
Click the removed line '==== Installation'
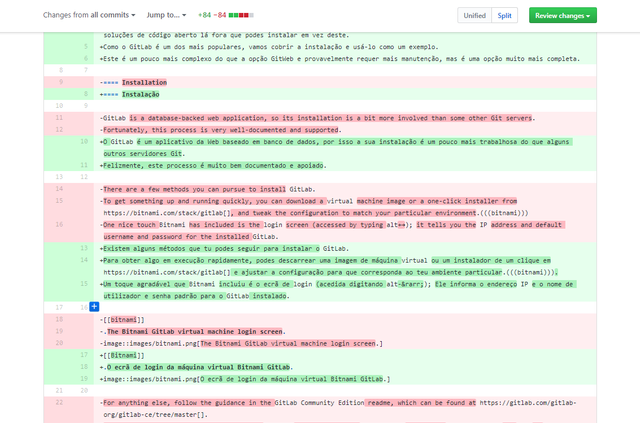click(320, 82)
